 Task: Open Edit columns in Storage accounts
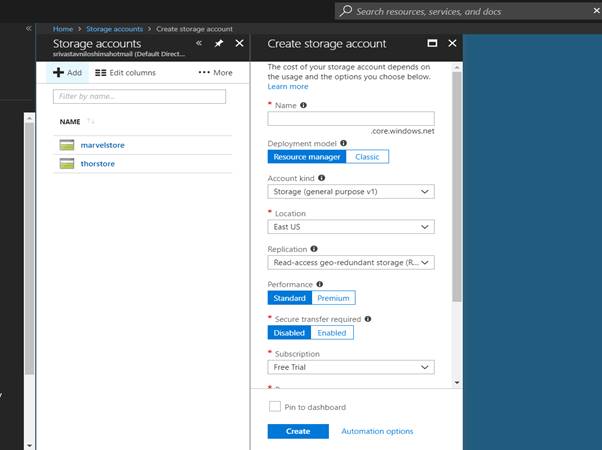click(x=125, y=73)
